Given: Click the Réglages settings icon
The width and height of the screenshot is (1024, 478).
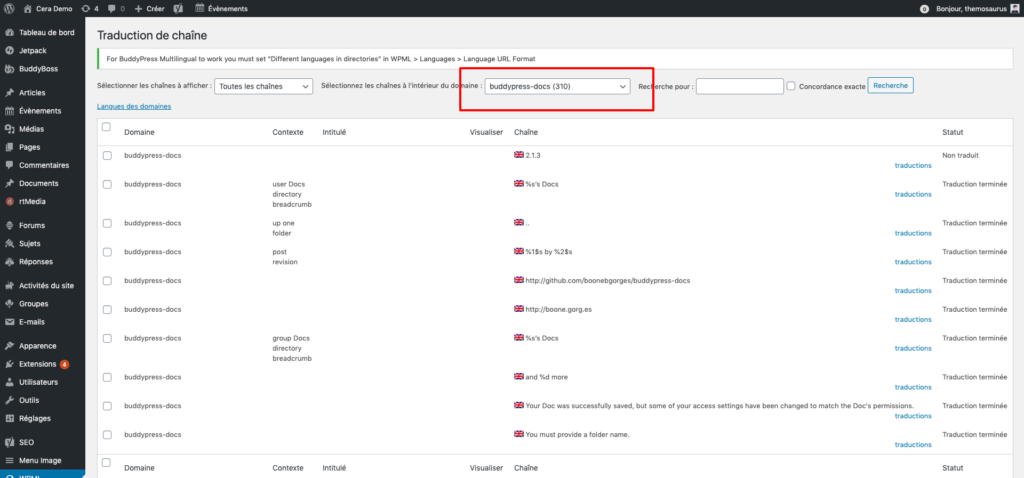Looking at the screenshot, I should (9, 419).
